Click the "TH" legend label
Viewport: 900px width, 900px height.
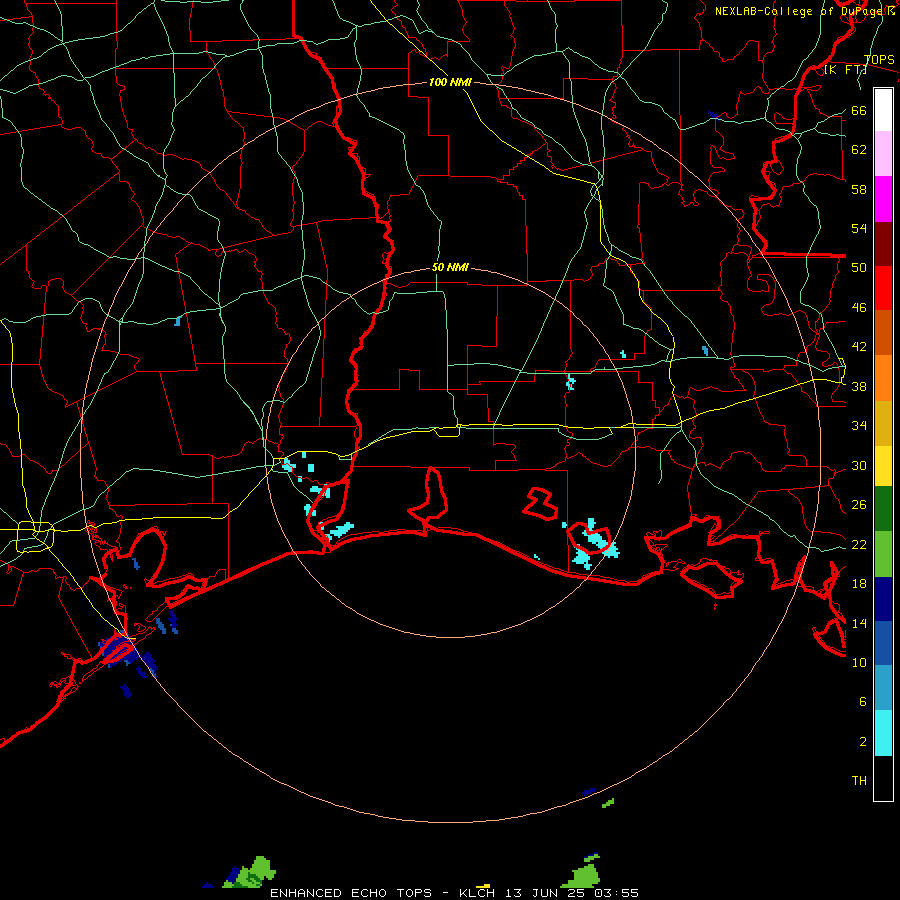(x=859, y=781)
